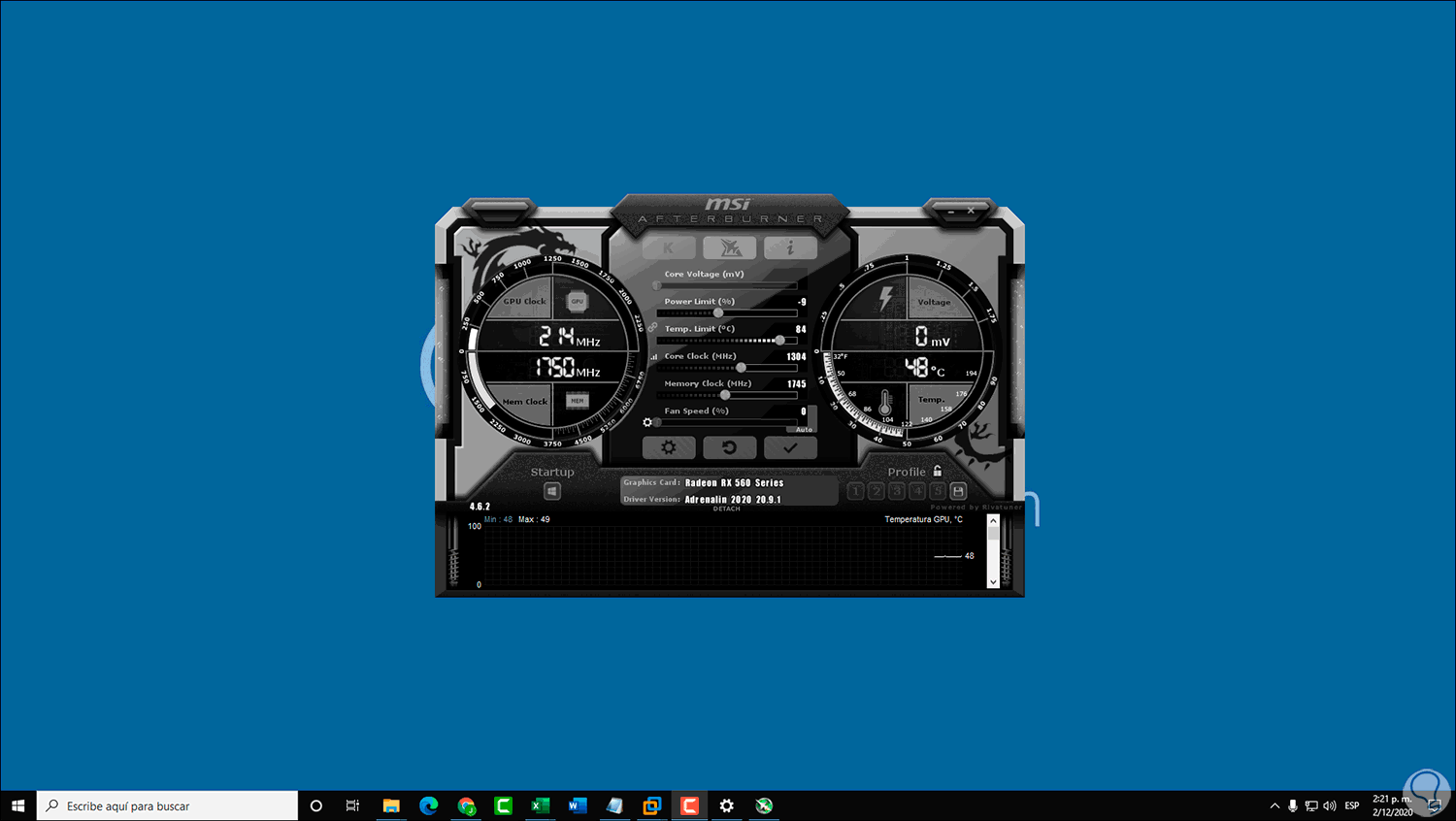Viewport: 1456px width, 821px height.
Task: Click the MEM chip icon in the clock gauge
Action: 578,401
